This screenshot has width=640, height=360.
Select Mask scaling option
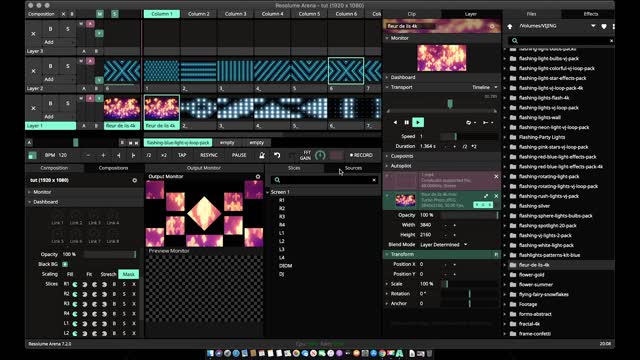tap(129, 274)
